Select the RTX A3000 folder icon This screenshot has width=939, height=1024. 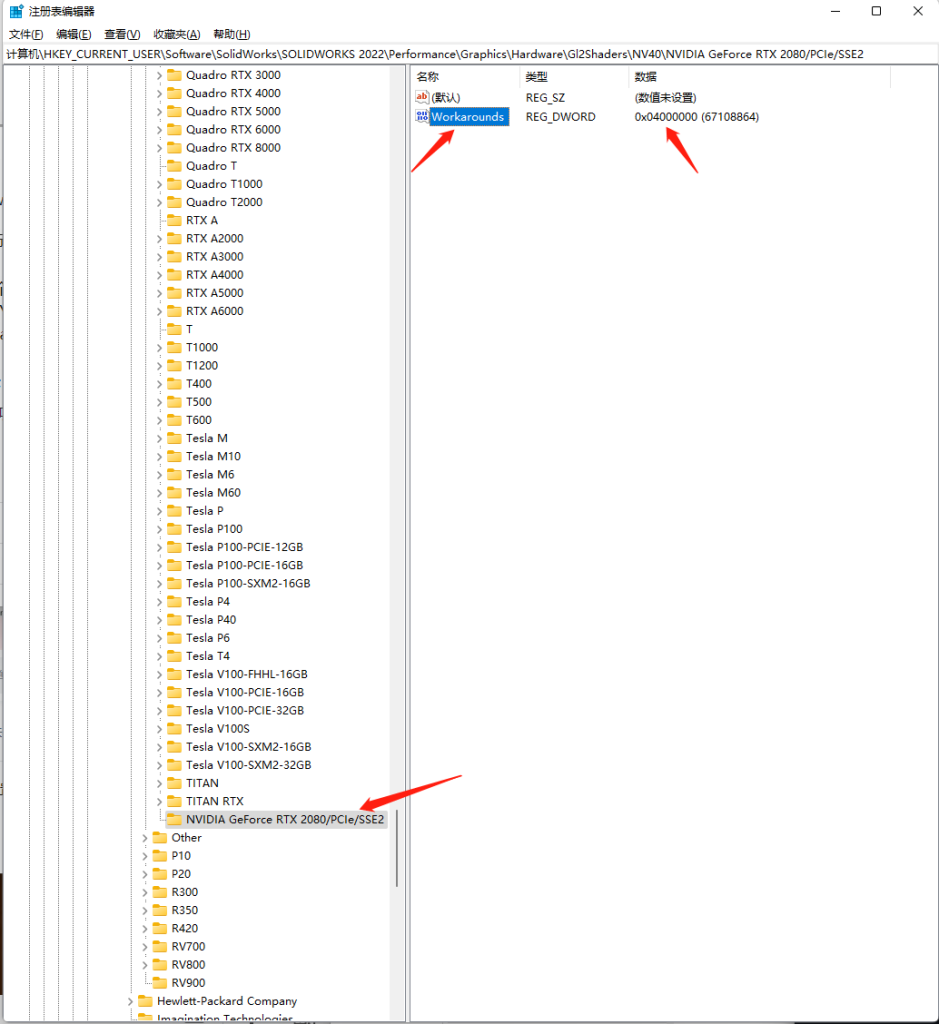coord(174,256)
